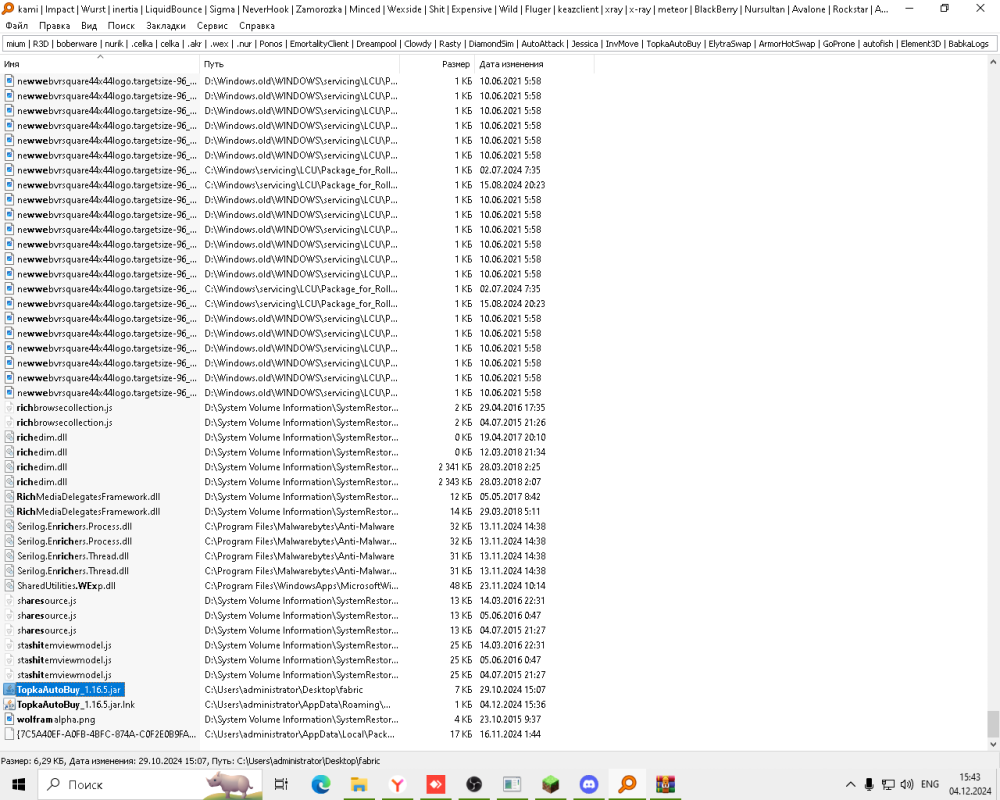Select sharesource.js dated 05.06.2016
The width and height of the screenshot is (1000, 800).
click(x=47, y=616)
